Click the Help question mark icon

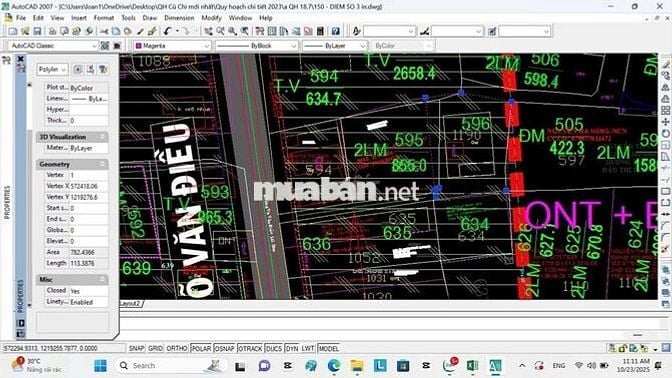[x=336, y=31]
